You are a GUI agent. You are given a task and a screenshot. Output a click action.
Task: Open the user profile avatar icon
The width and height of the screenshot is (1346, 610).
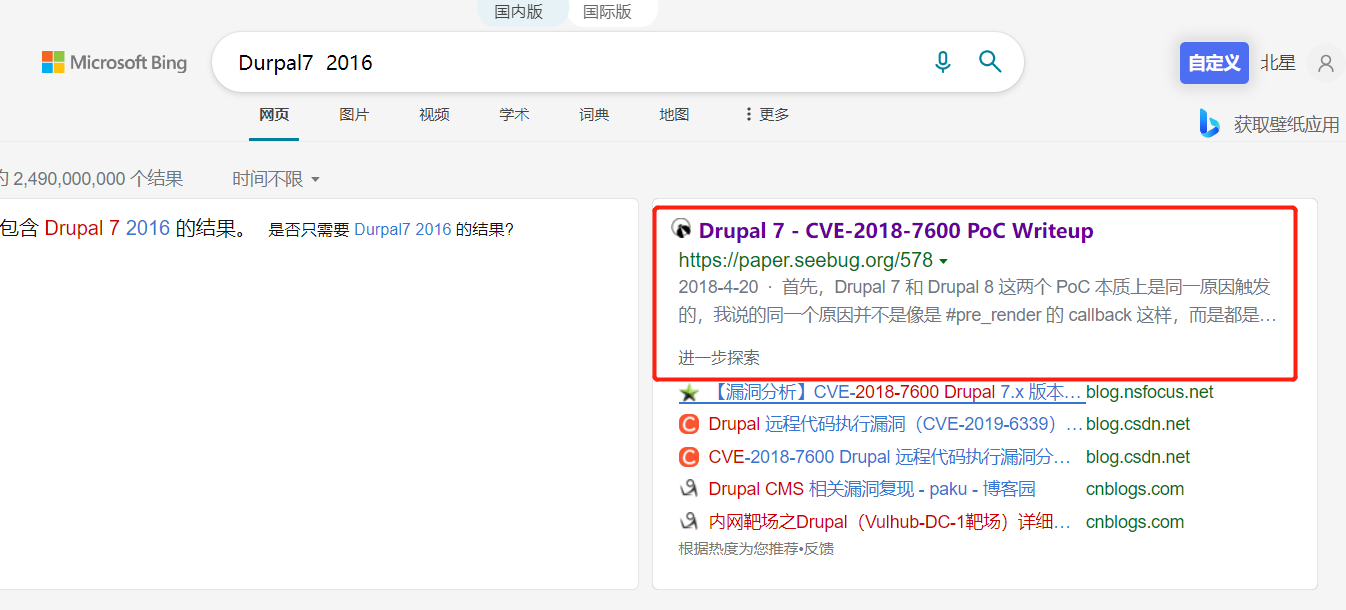pos(1326,63)
